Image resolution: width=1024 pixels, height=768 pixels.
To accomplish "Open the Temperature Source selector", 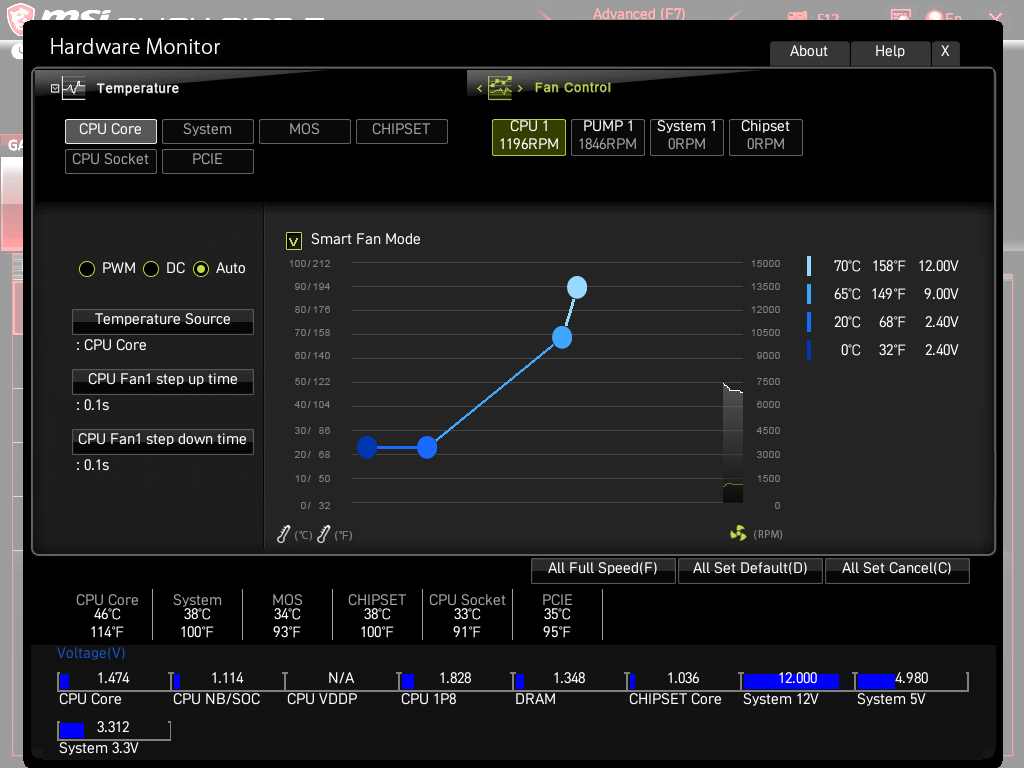I will (163, 321).
